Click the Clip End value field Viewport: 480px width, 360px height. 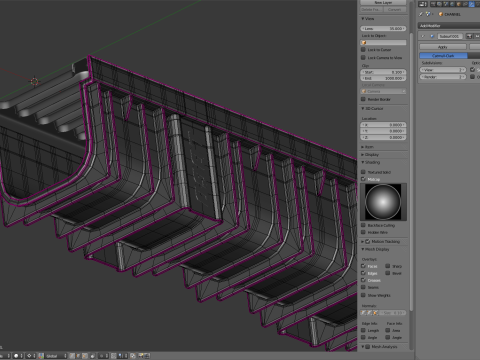point(383,78)
